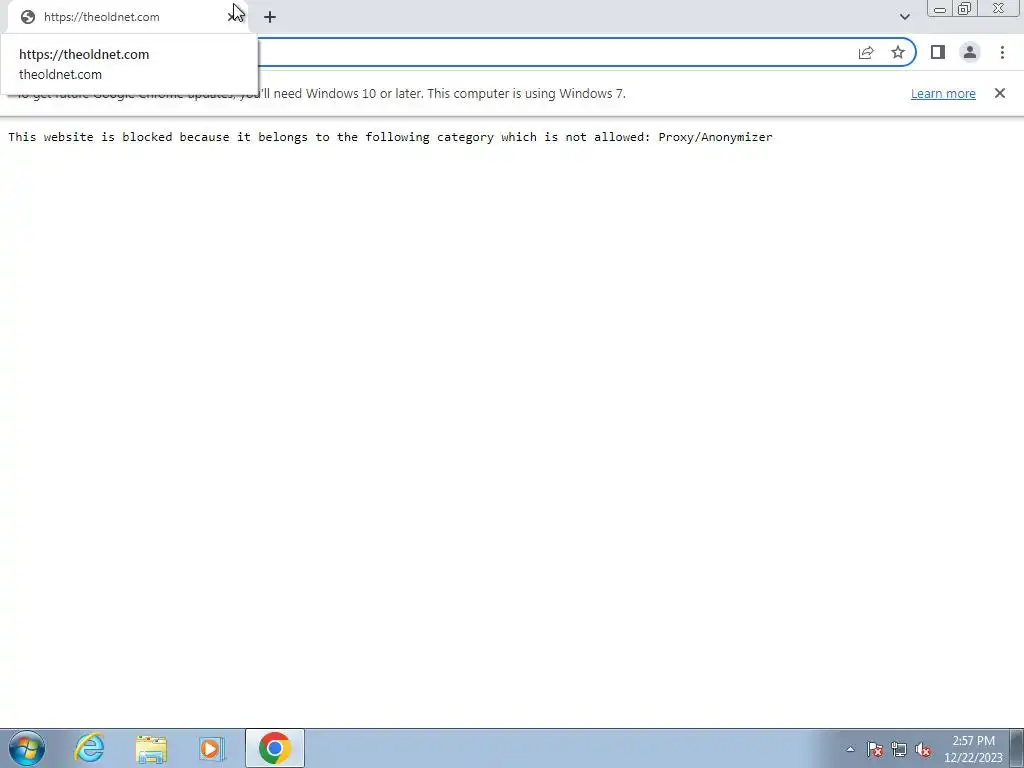This screenshot has height=768, width=1024.
Task: Minimize the Chrome window
Action: click(940, 8)
